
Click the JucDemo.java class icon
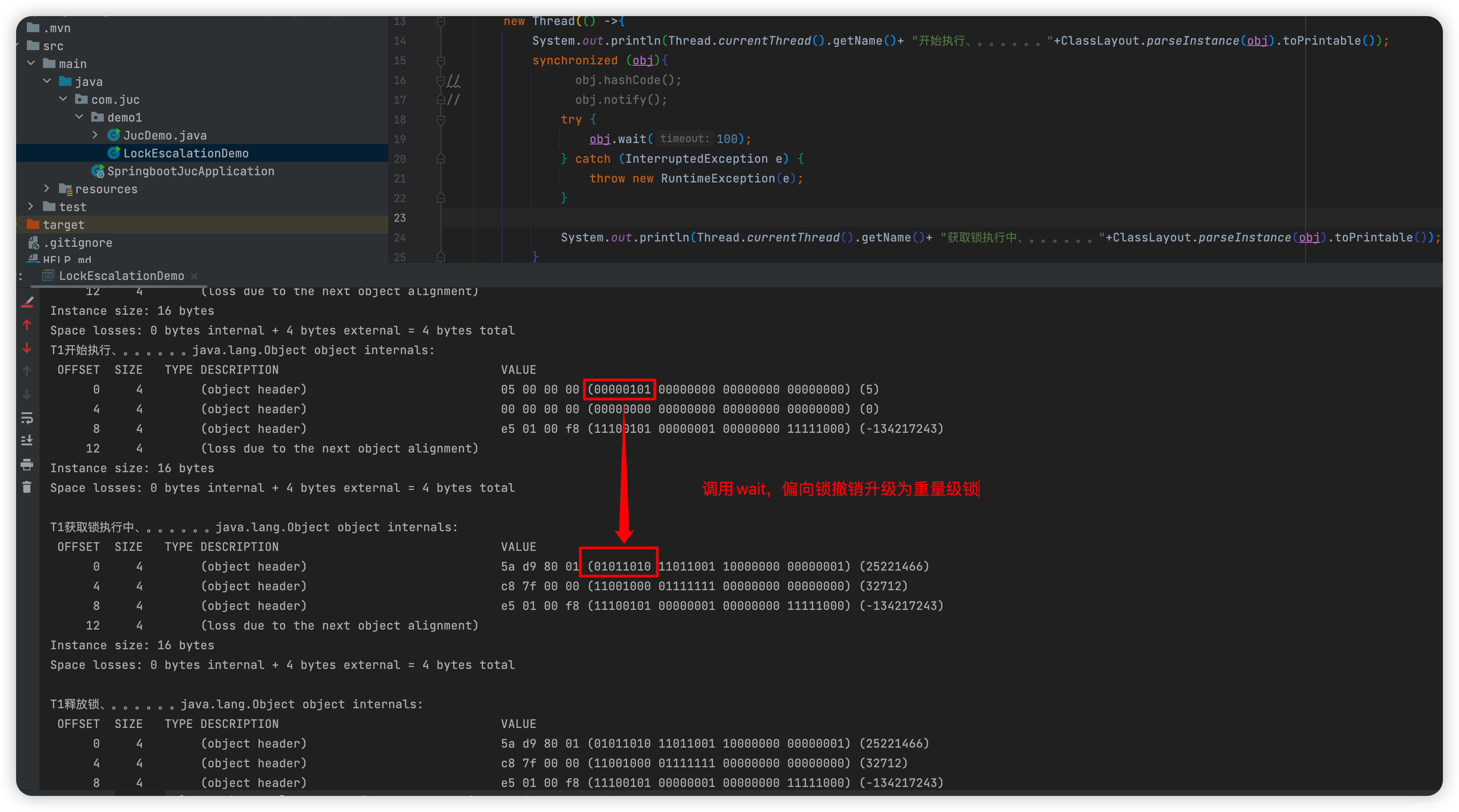point(114,135)
